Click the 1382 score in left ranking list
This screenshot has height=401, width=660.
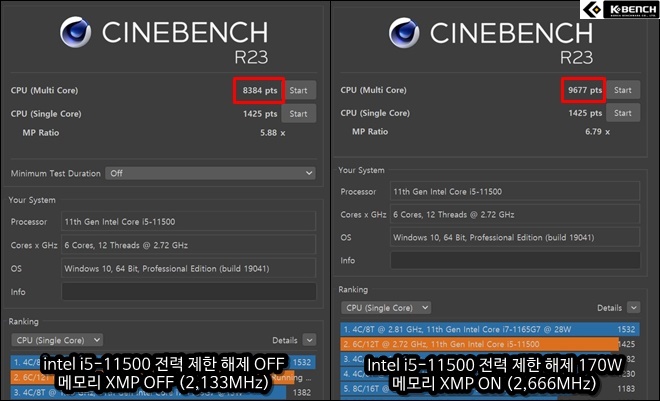pyautogui.click(x=302, y=392)
